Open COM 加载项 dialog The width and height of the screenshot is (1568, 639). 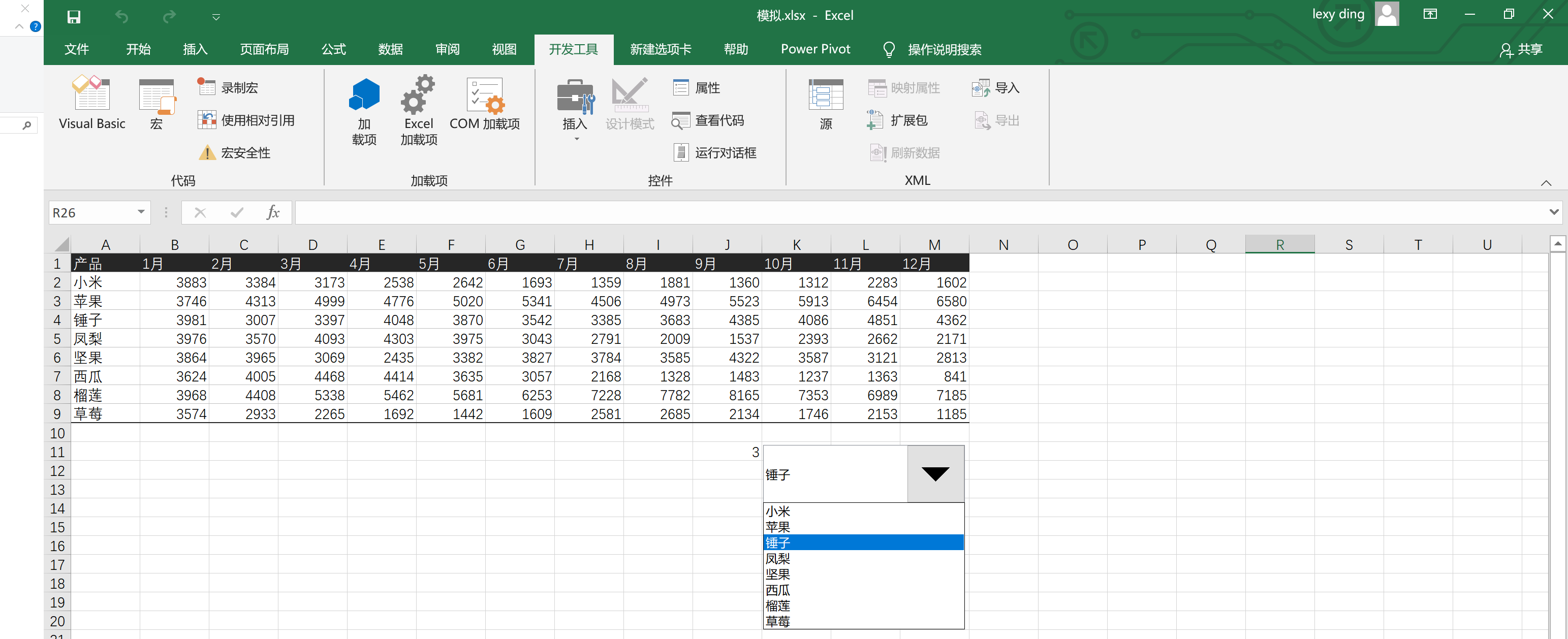point(485,104)
